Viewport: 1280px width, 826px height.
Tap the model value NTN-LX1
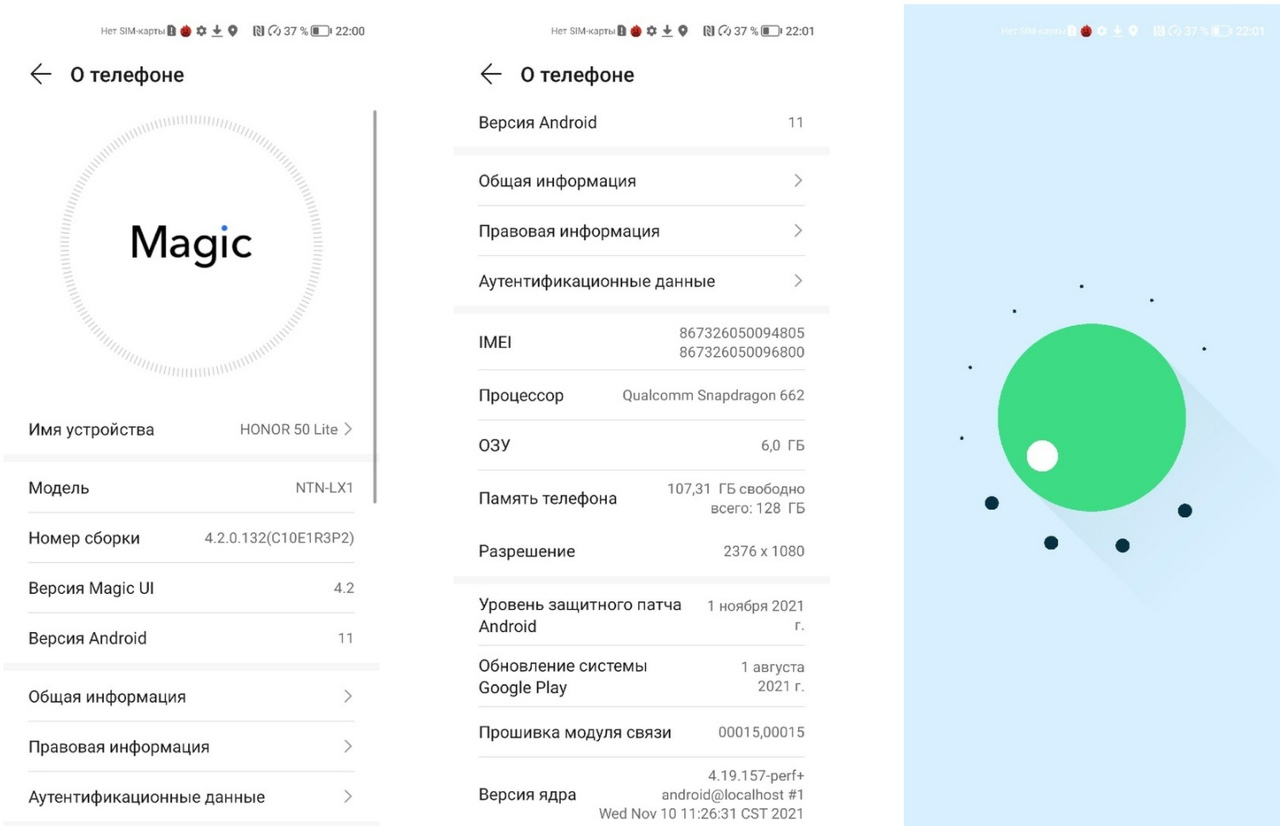tap(325, 488)
